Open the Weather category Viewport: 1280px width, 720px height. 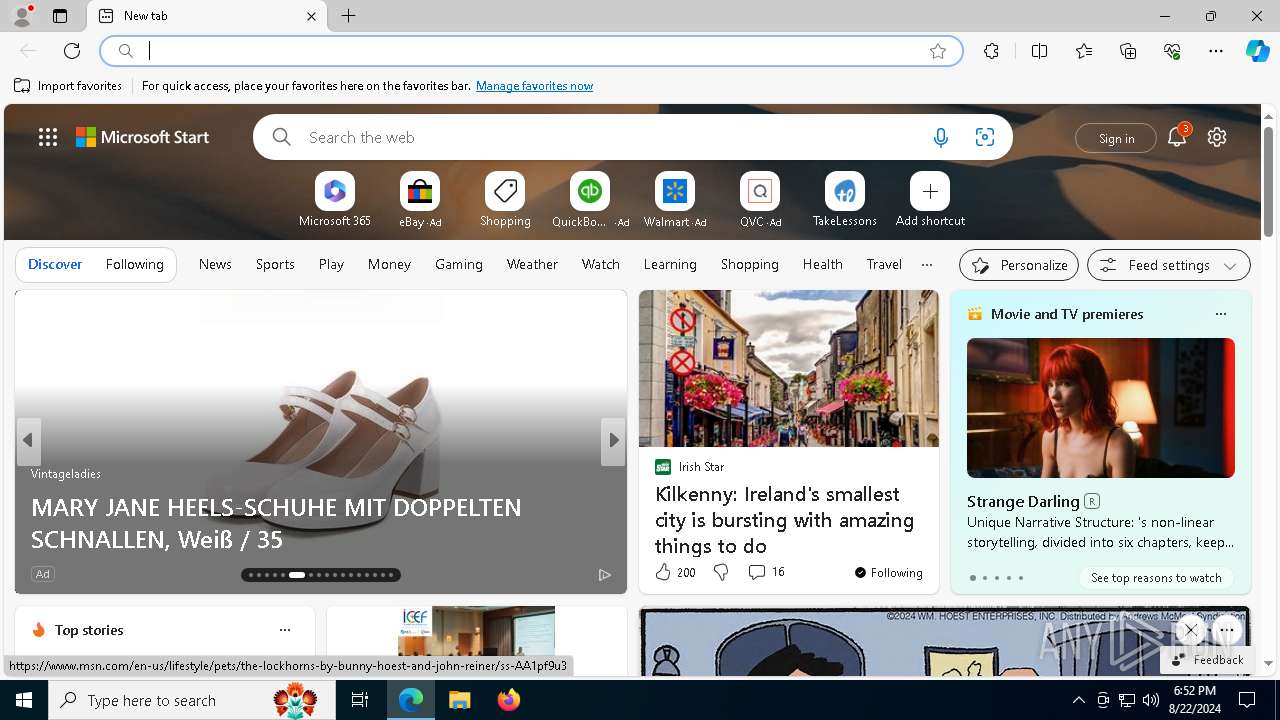tap(532, 264)
